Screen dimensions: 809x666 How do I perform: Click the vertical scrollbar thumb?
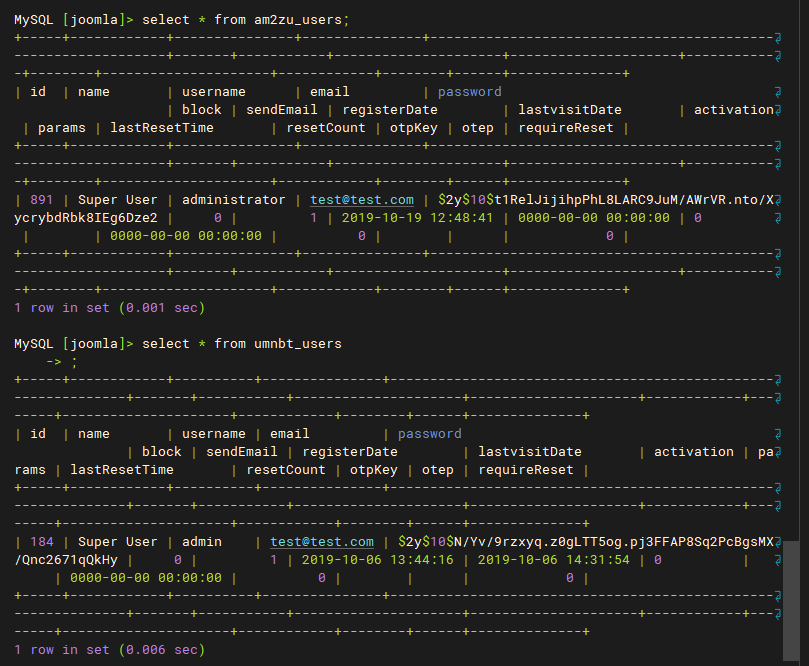tap(791, 600)
